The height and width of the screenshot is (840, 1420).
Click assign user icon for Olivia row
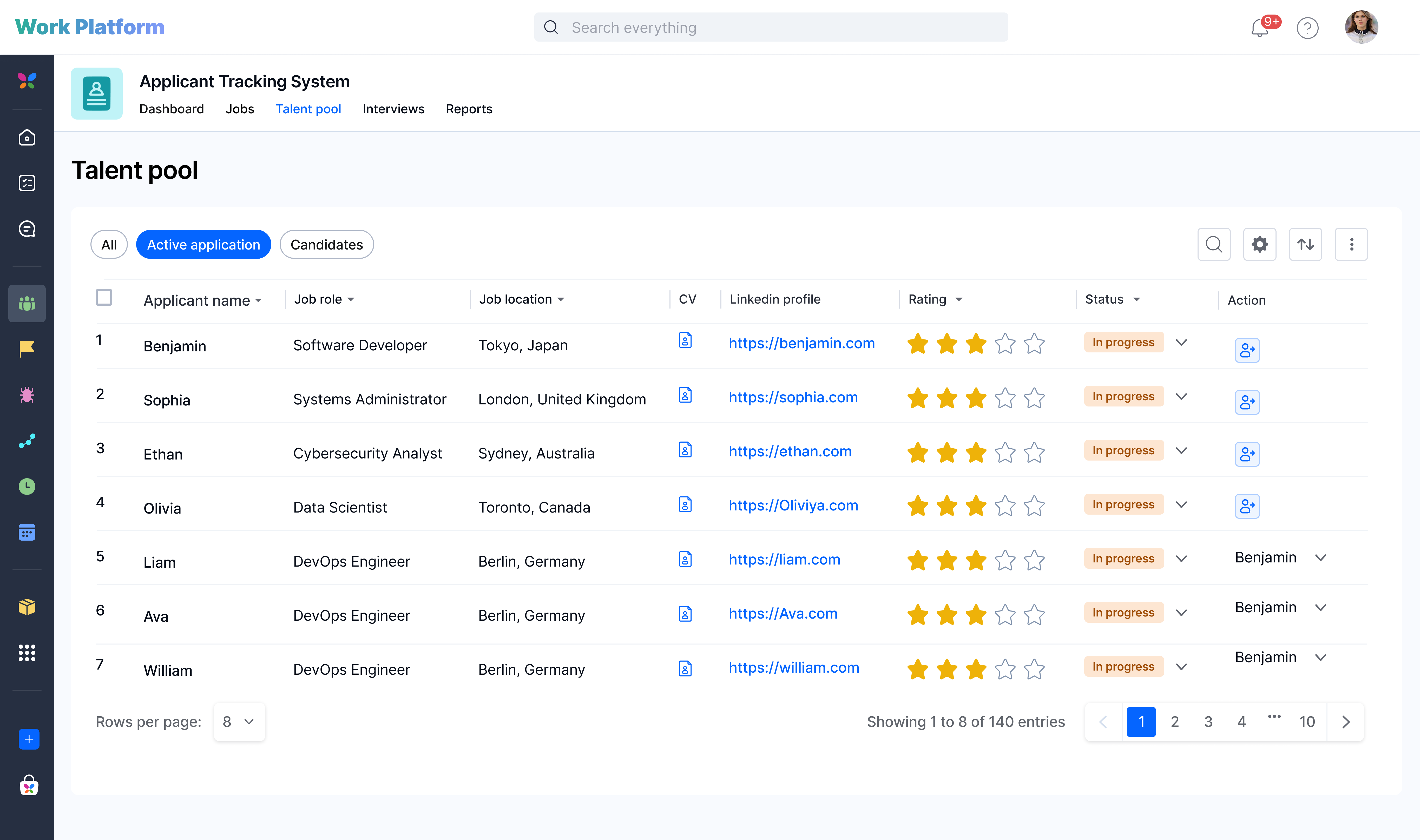tap(1247, 506)
